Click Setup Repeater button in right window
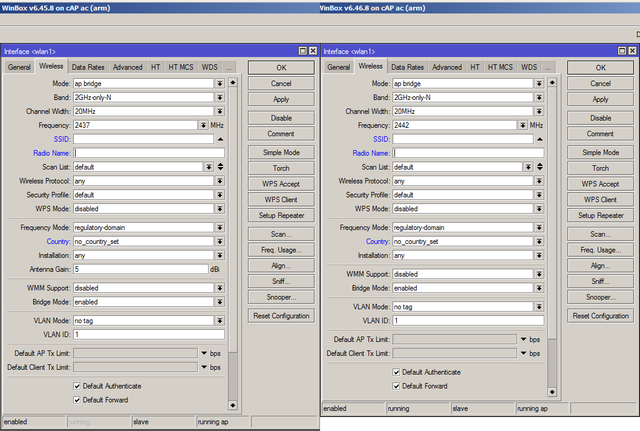The height and width of the screenshot is (431, 640). click(x=600, y=216)
